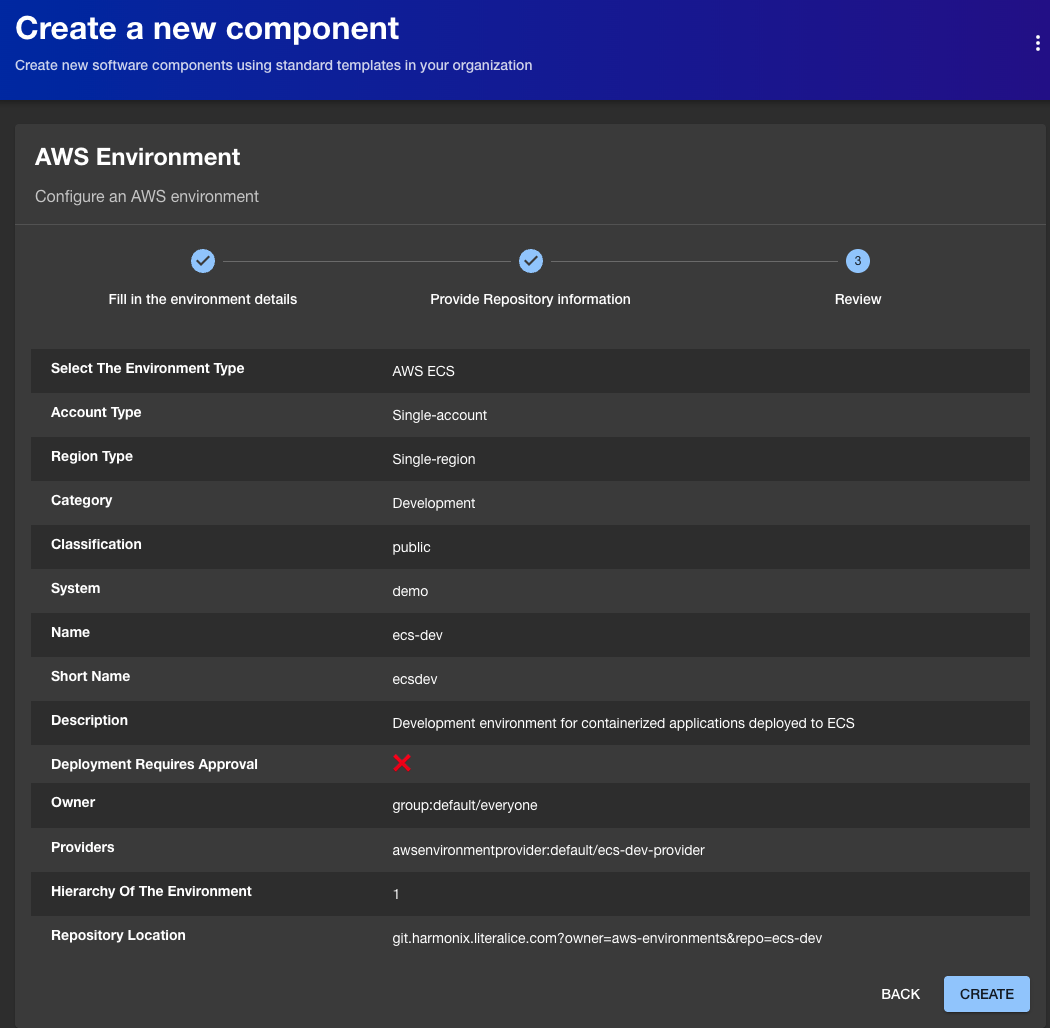Viewport: 1050px width, 1028px height.
Task: Click the Deployment Requires Approval label
Action: click(154, 764)
